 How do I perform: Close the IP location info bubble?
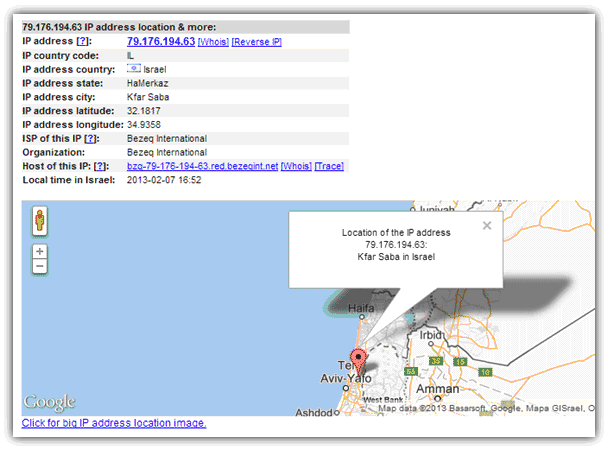tap(487, 226)
